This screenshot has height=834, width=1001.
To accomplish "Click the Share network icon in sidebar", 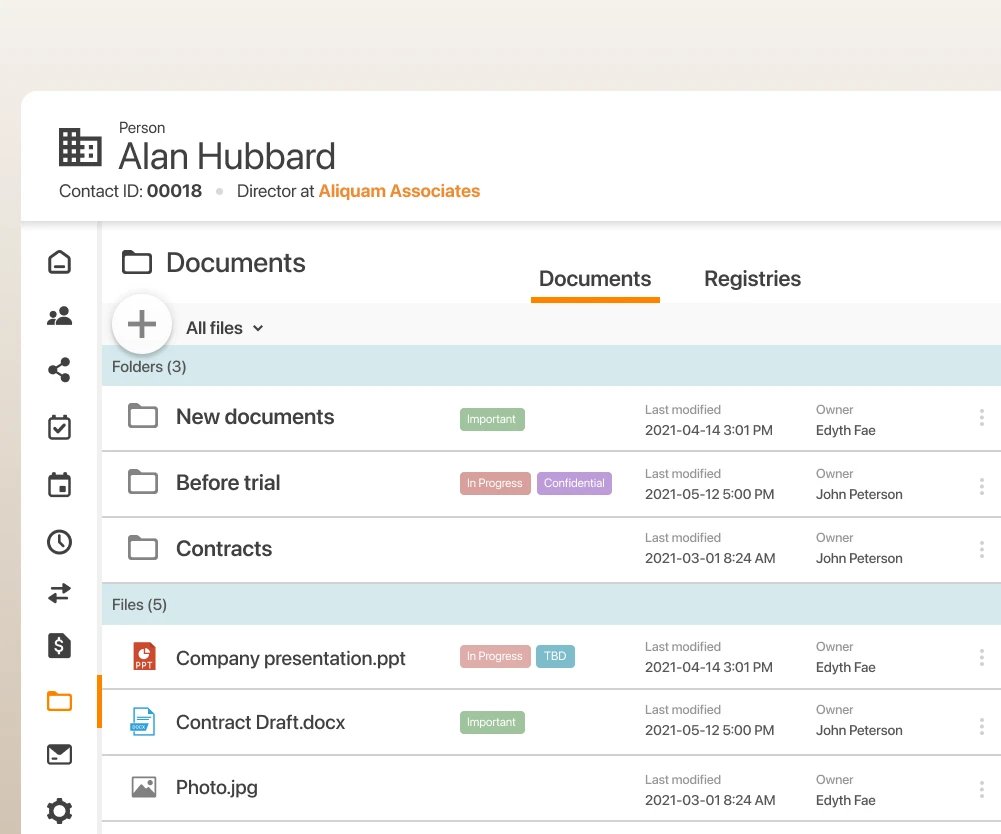I will pos(59,370).
